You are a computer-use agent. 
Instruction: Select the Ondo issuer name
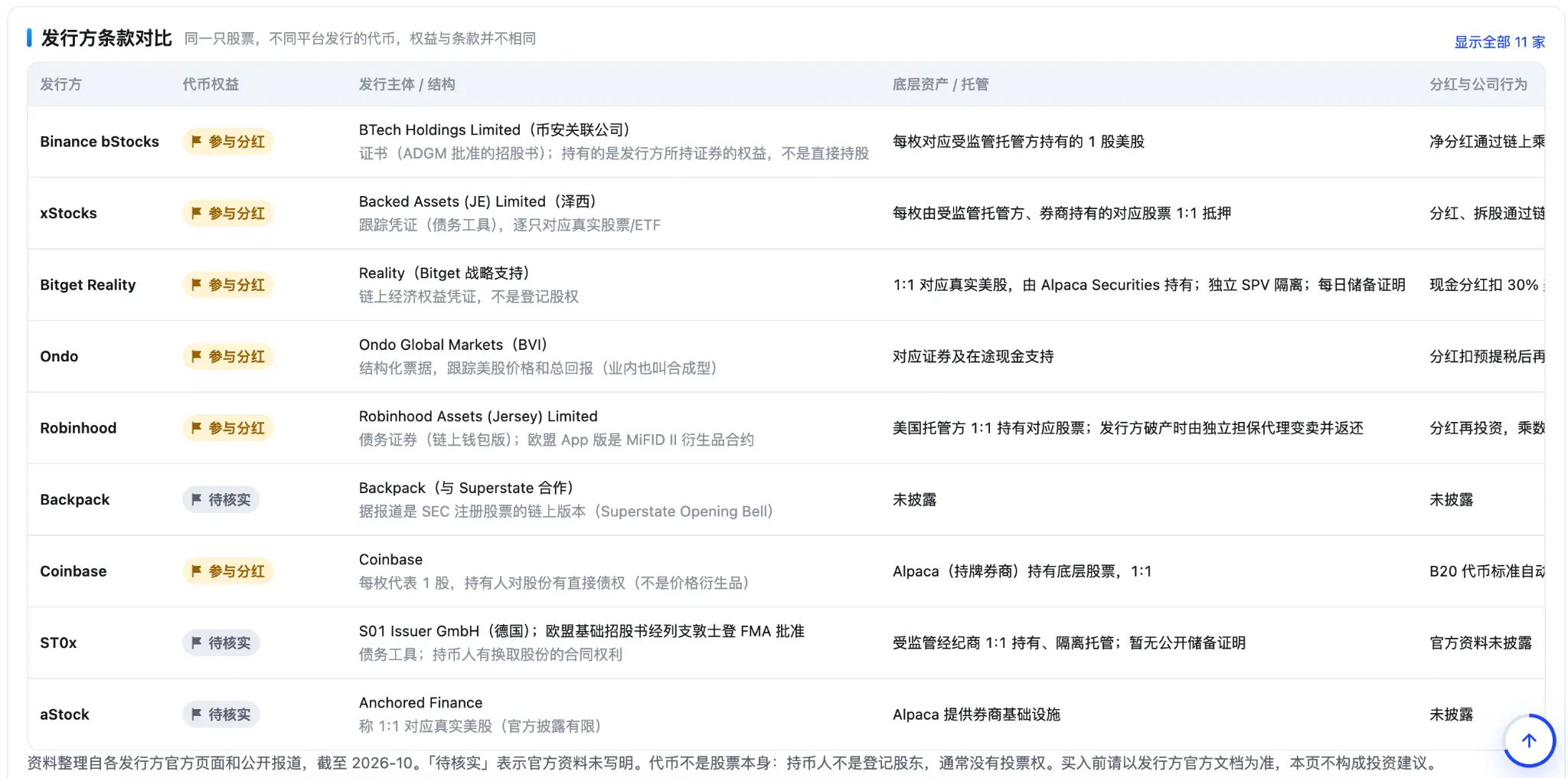[x=59, y=356]
